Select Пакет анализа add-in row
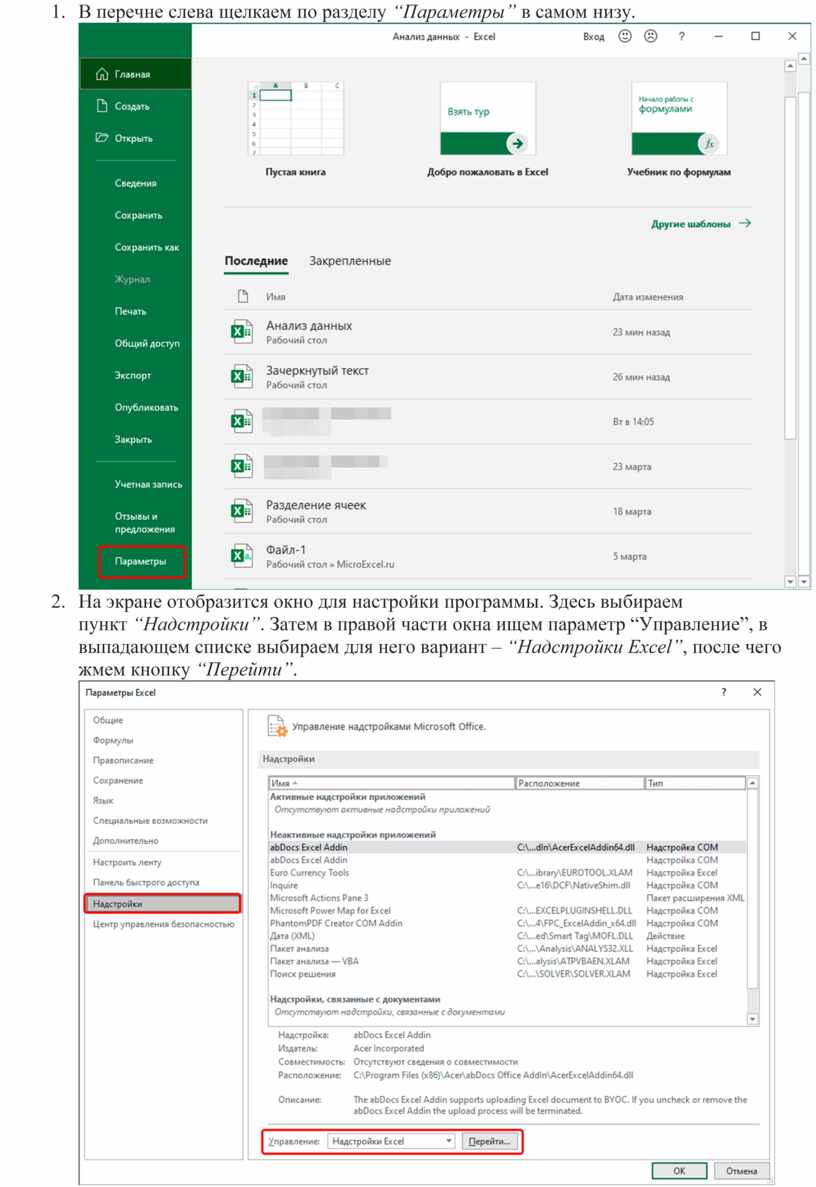The height and width of the screenshot is (1187, 816). click(x=507, y=949)
